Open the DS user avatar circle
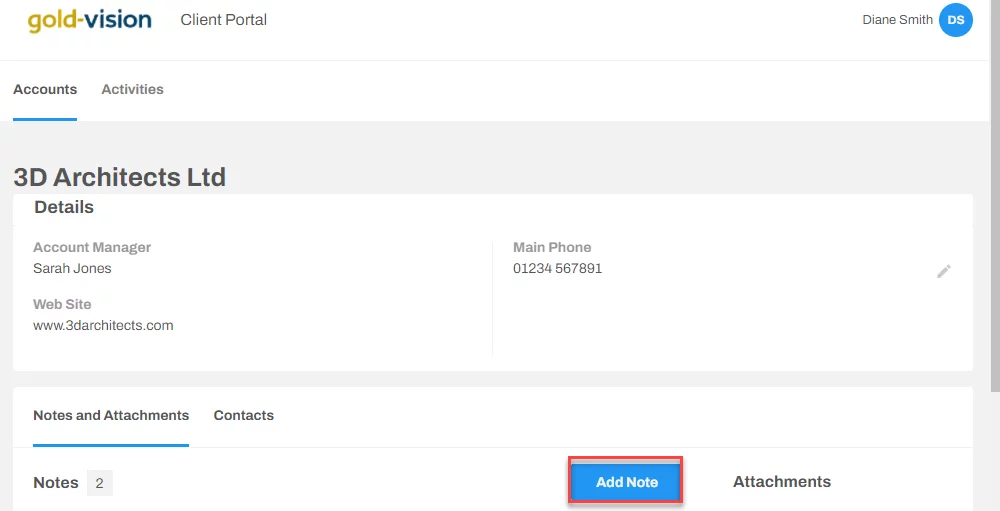 point(955,20)
